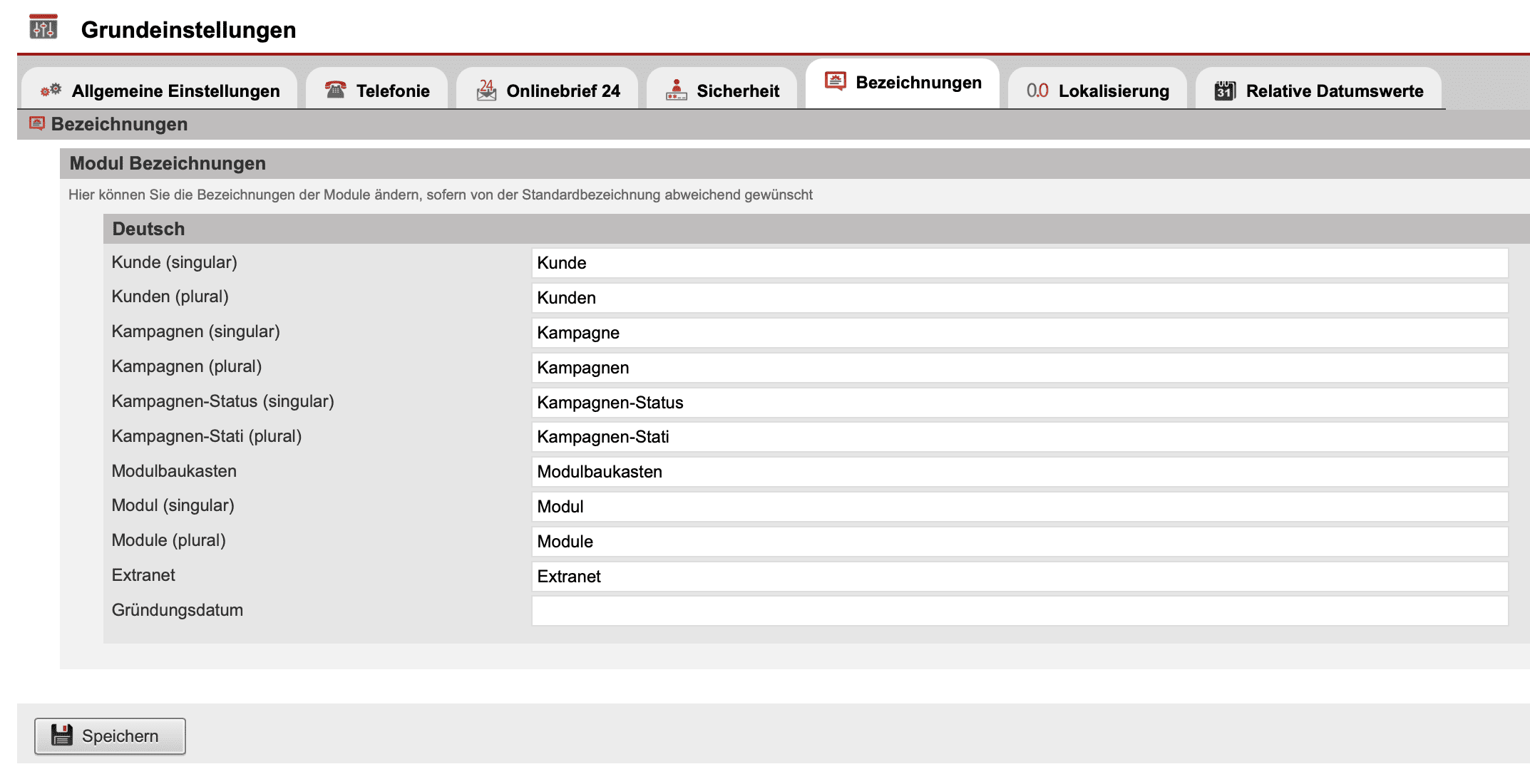Click the Extranet input field

click(x=1020, y=577)
